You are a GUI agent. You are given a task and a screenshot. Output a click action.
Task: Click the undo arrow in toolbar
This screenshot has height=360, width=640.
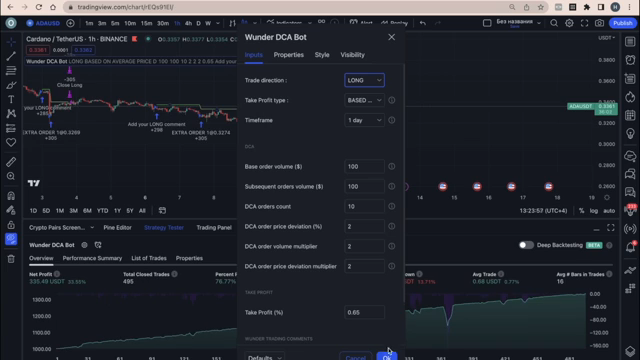(423, 23)
